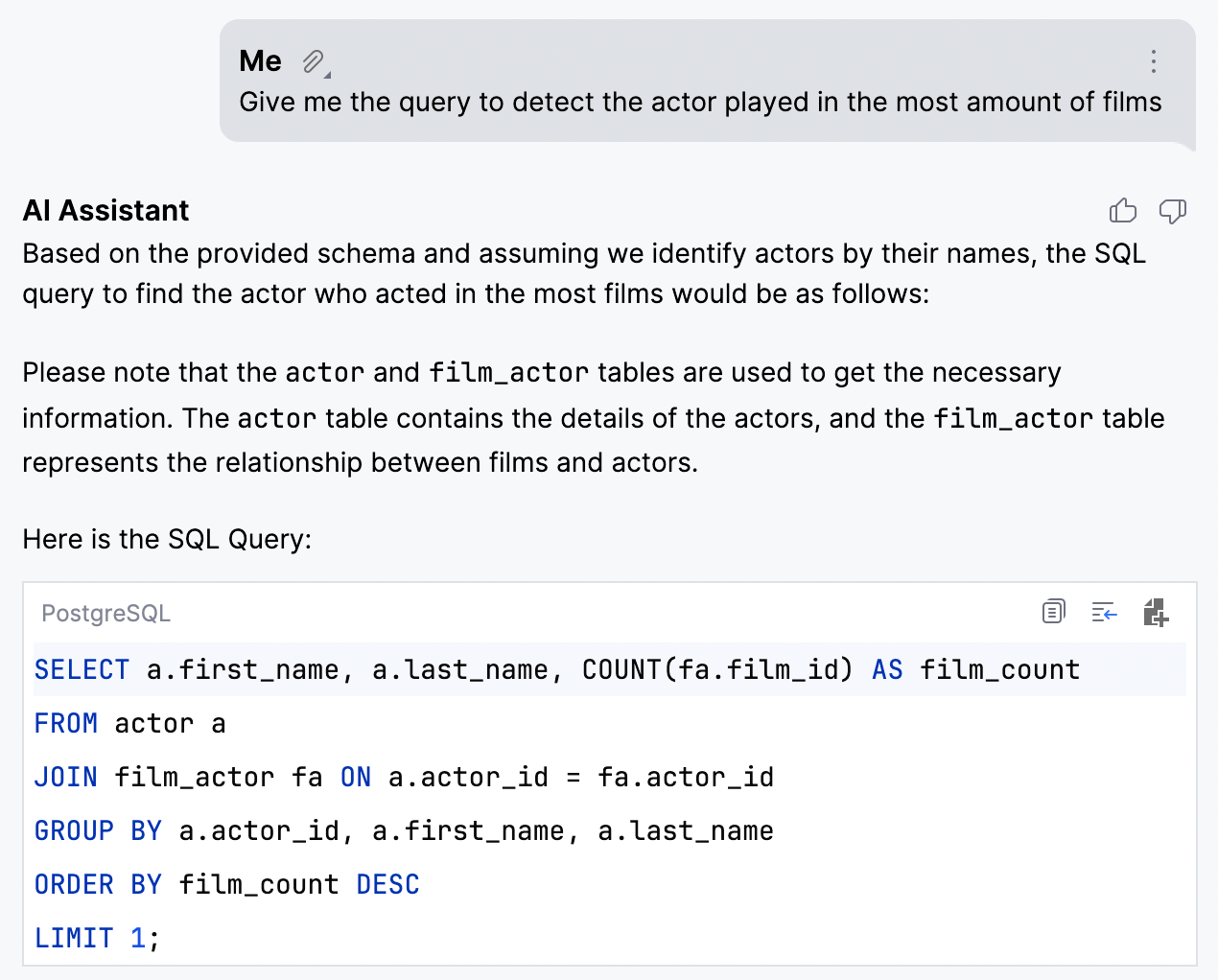Insert the snippet at caret position

[1104, 612]
